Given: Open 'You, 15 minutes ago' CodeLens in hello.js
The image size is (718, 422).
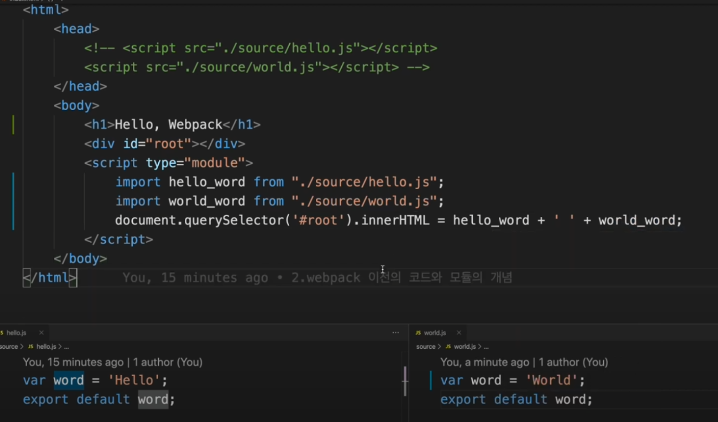Looking at the screenshot, I should (73, 362).
